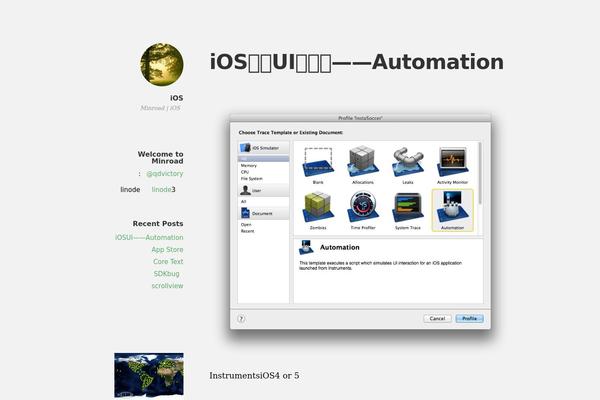Click the Recent Posts heading
The image size is (600, 400).
(158, 224)
